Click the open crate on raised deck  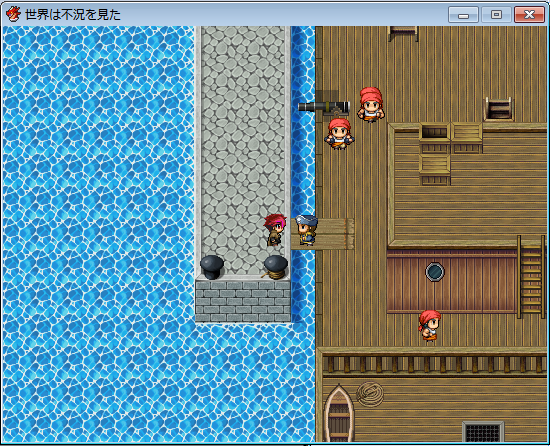[x=435, y=137]
